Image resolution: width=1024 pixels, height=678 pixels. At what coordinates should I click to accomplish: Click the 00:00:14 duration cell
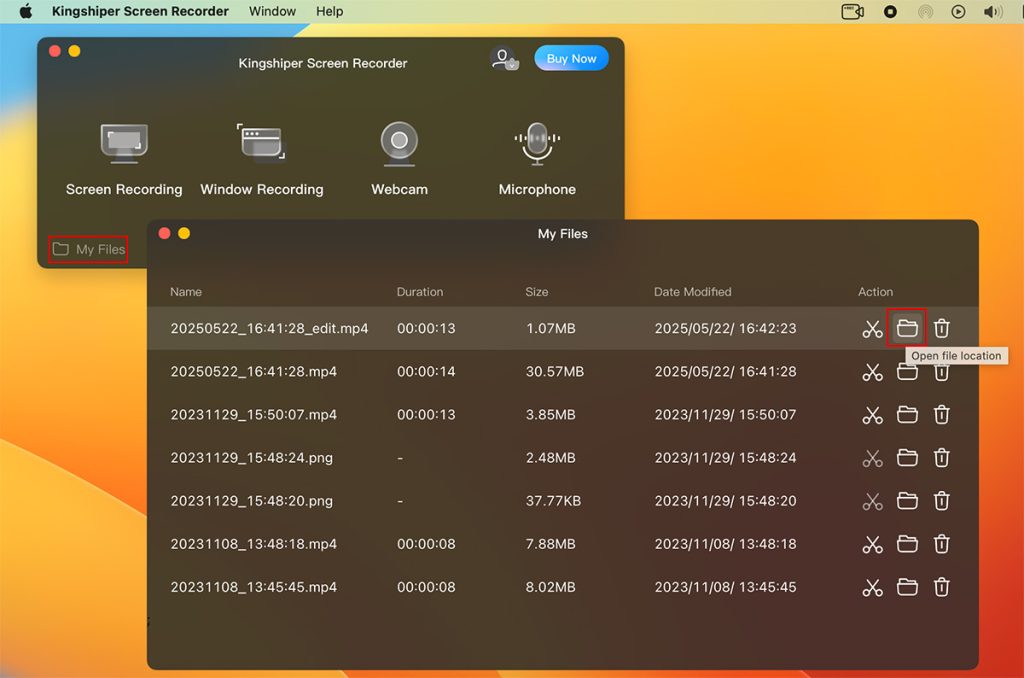(x=426, y=372)
